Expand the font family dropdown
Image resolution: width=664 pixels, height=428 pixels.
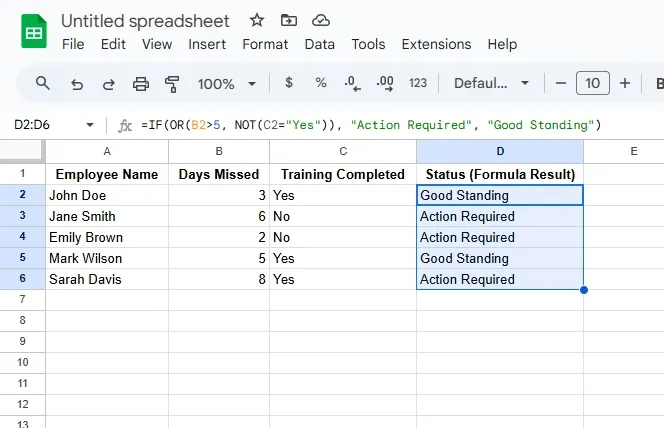[489, 84]
